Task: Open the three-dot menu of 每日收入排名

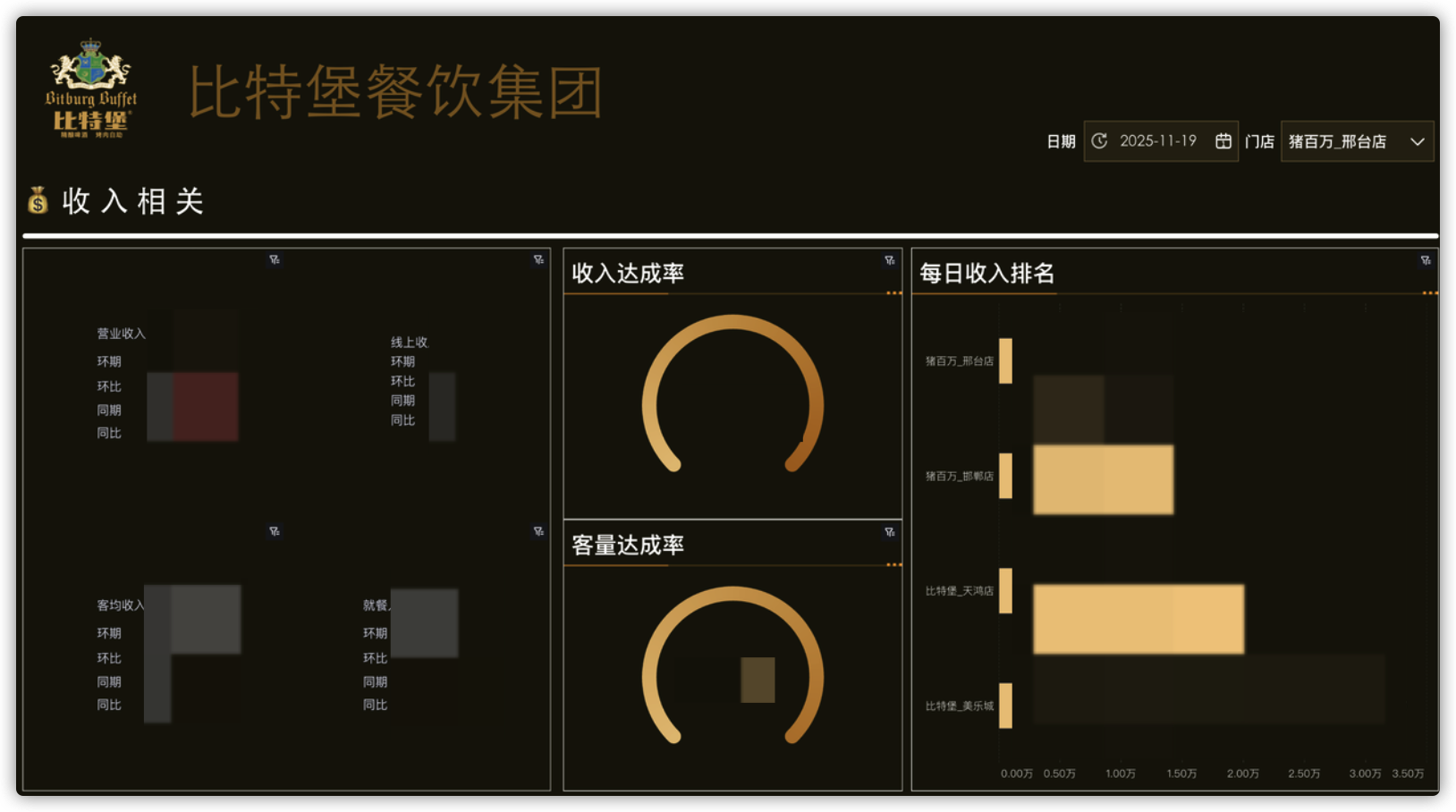Action: point(1430,293)
